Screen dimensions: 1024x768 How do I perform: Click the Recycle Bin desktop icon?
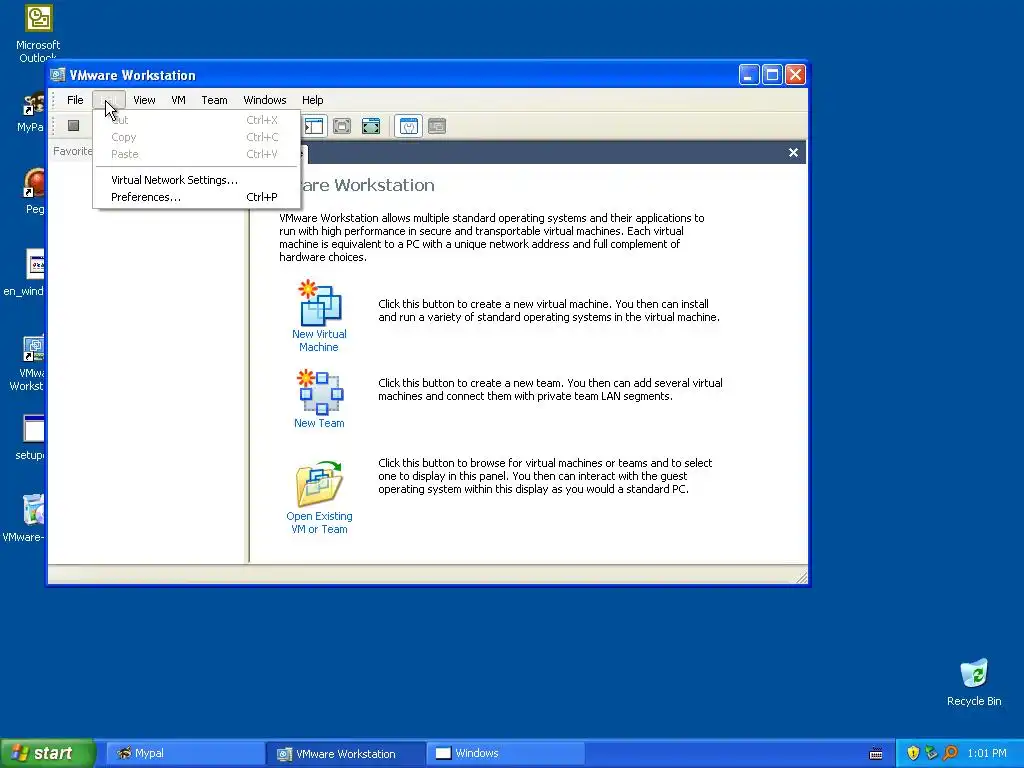974,673
